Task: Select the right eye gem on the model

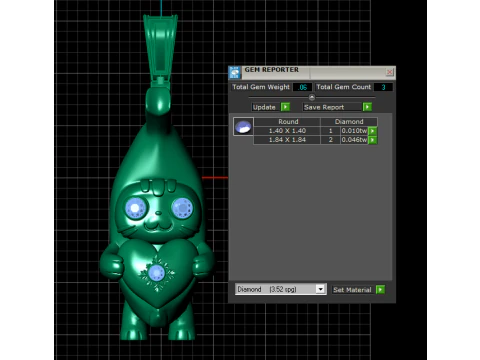Action: coord(182,208)
